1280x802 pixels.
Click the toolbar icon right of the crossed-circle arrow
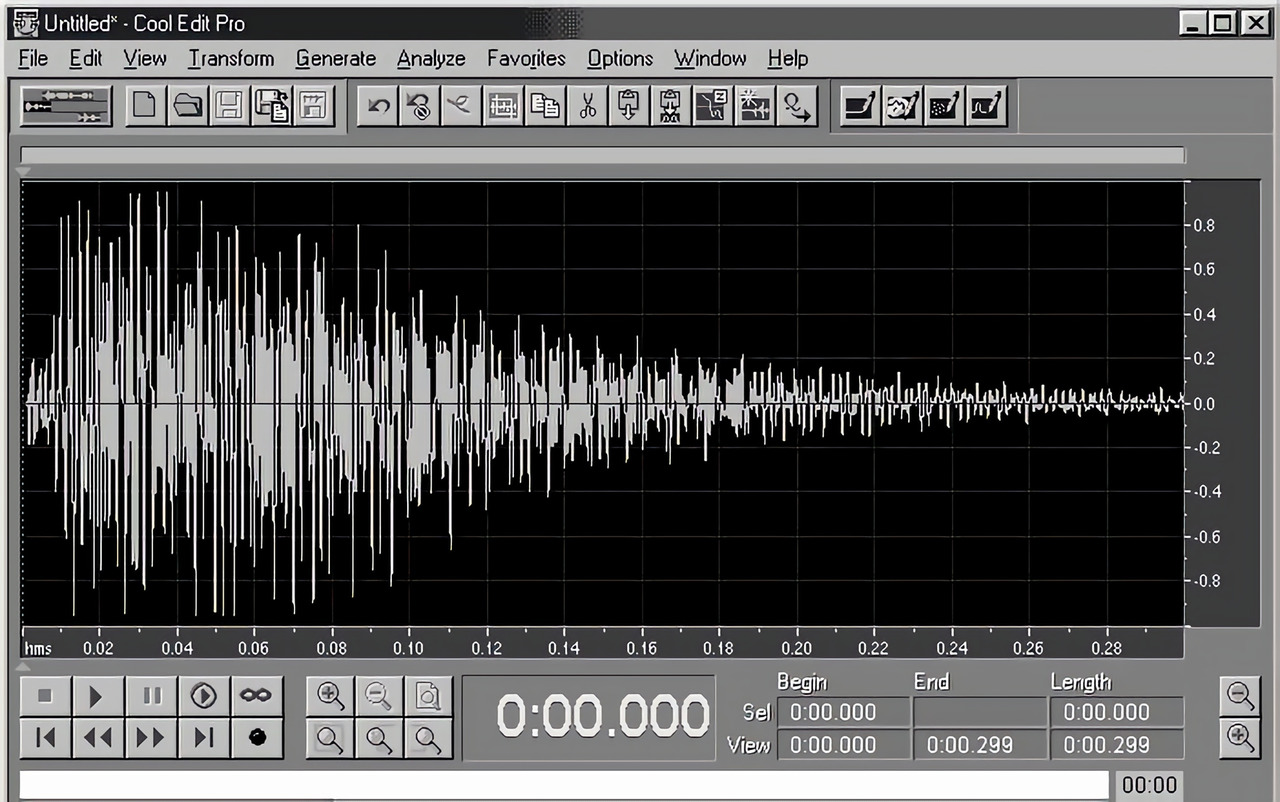coord(461,106)
